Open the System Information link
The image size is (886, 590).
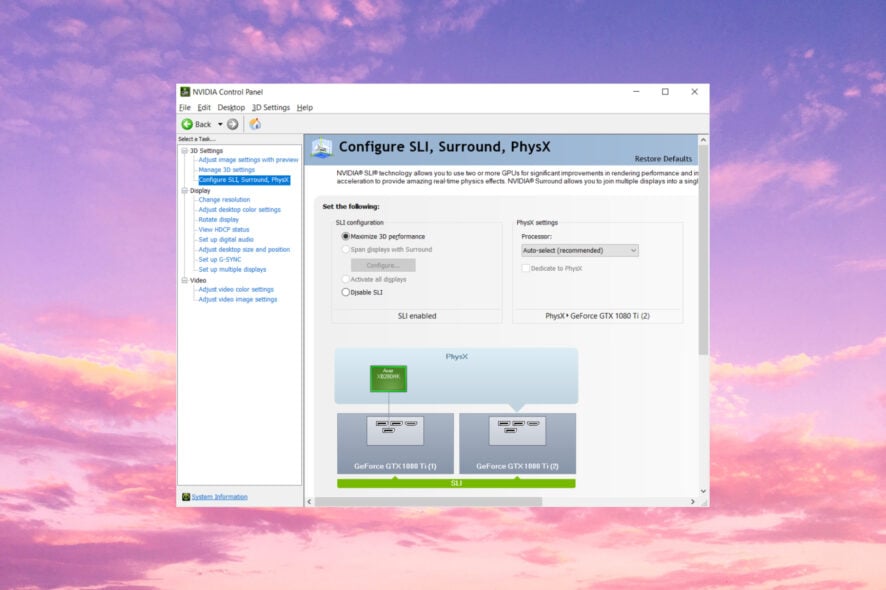(219, 497)
